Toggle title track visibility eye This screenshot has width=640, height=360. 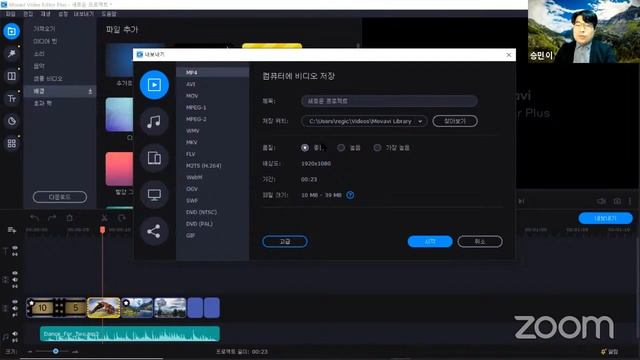click(15, 248)
